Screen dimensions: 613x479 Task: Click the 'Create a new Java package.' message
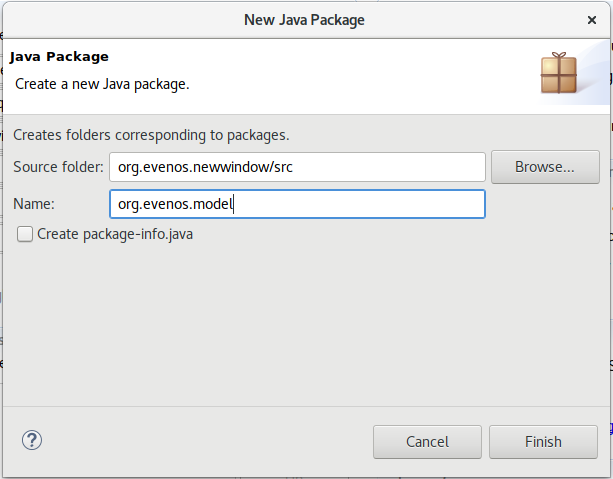pos(101,84)
